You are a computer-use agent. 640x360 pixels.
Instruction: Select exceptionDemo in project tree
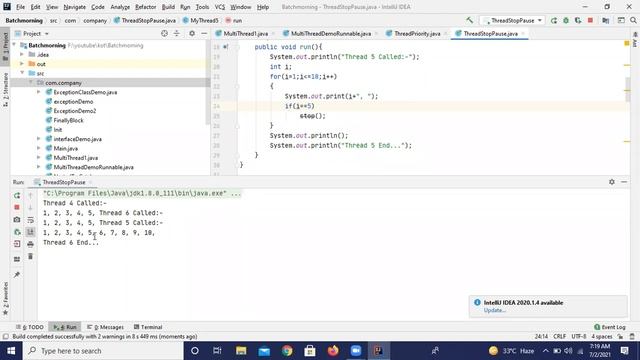click(x=73, y=102)
